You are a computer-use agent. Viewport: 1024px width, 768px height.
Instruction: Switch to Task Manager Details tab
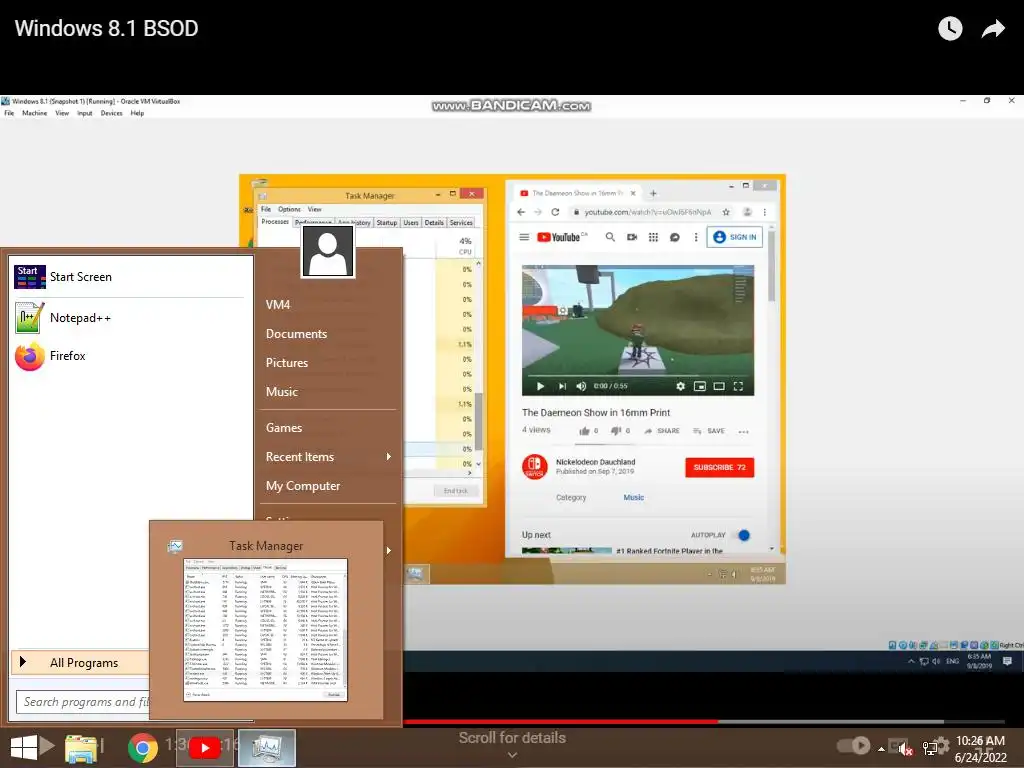tap(434, 223)
